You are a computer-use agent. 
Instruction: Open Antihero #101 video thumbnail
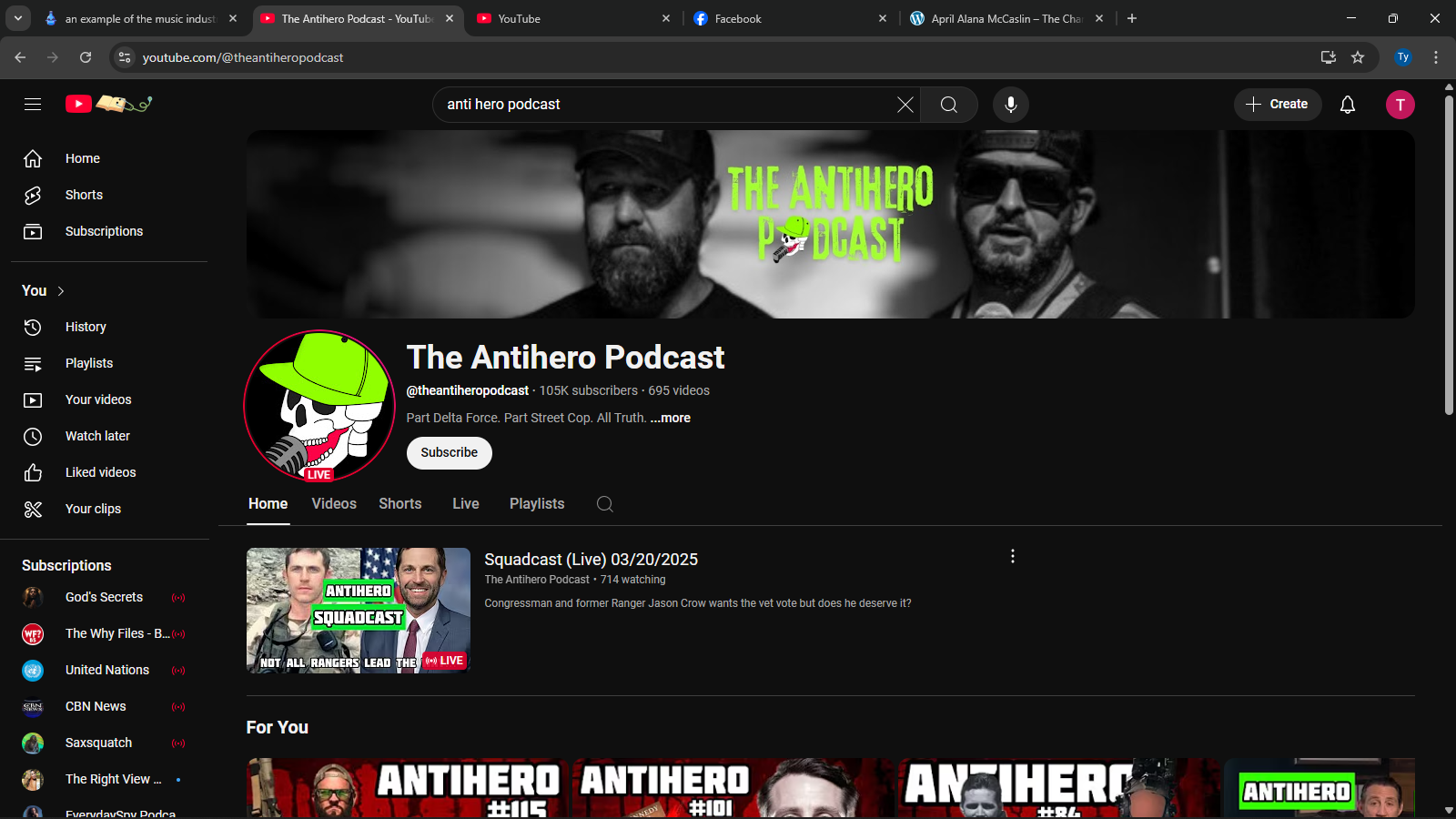pos(733,788)
